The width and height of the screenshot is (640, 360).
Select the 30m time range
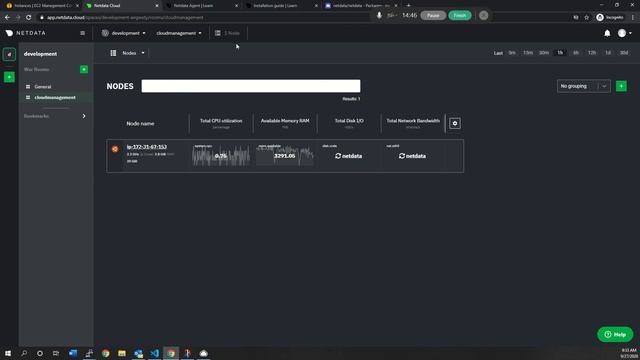pyautogui.click(x=544, y=53)
